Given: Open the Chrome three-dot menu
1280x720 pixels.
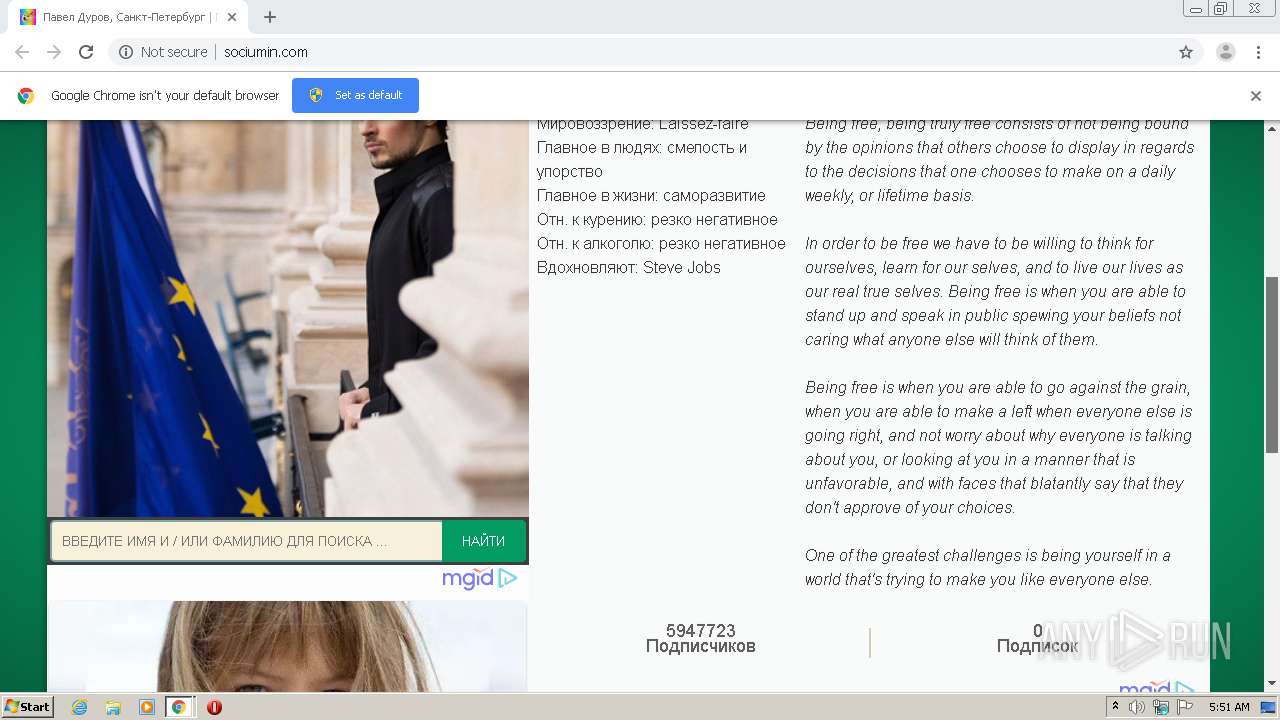Looking at the screenshot, I should point(1258,52).
